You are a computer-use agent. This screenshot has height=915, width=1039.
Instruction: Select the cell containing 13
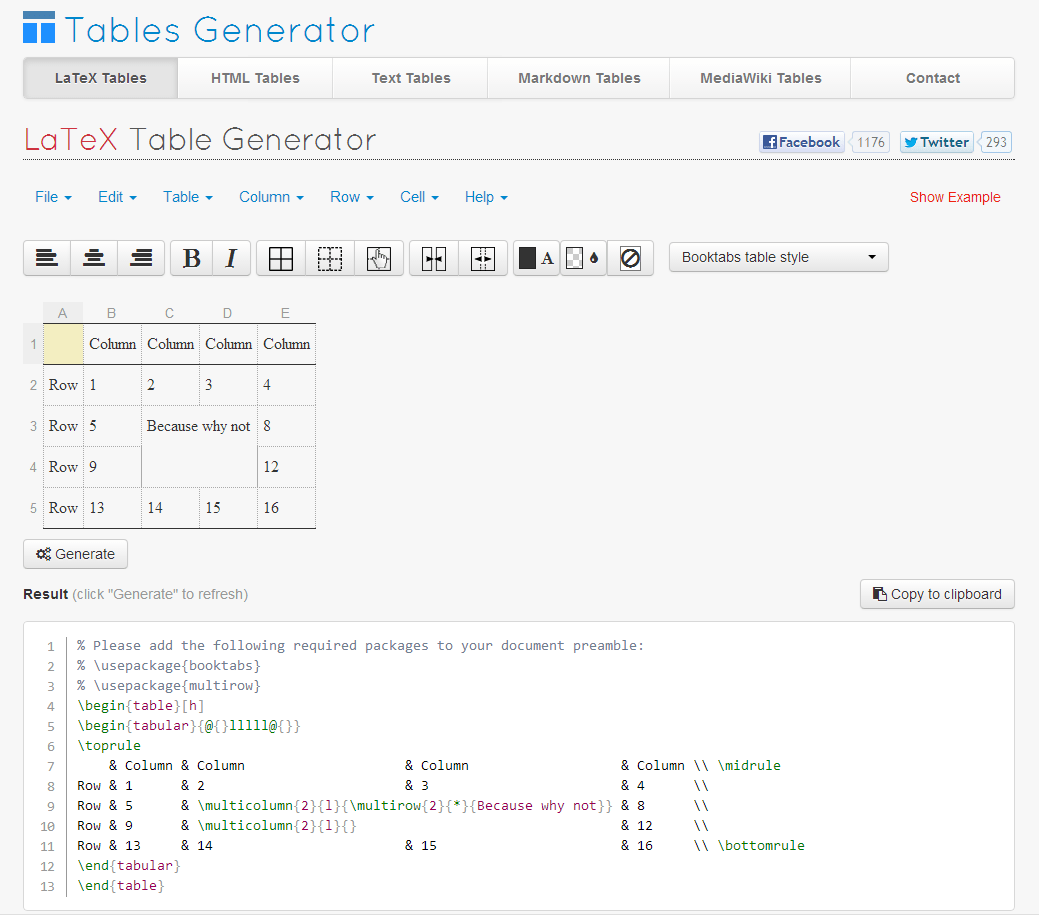point(112,508)
